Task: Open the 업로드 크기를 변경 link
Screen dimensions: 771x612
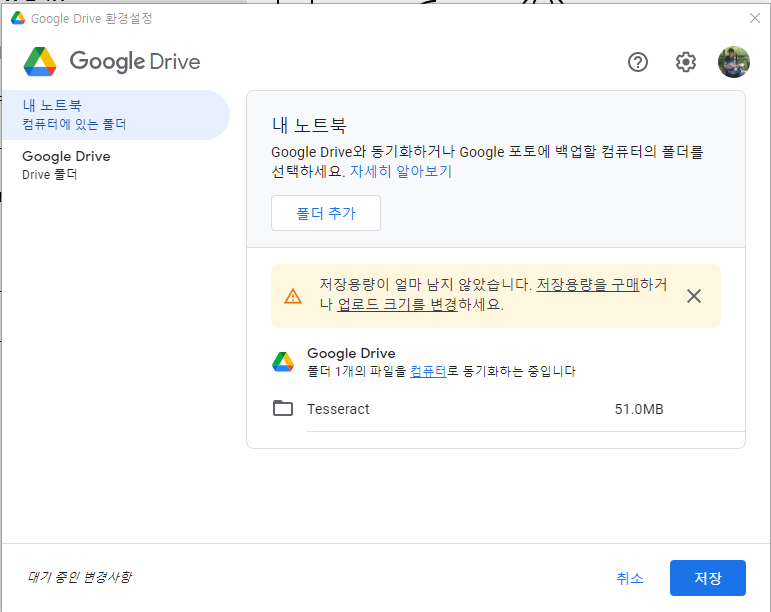Action: (x=398, y=304)
